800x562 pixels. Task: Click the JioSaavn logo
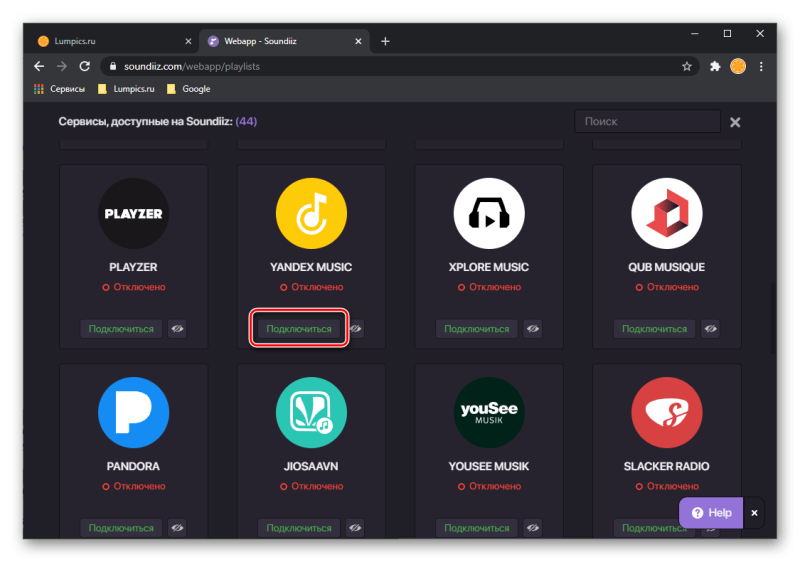(x=311, y=413)
